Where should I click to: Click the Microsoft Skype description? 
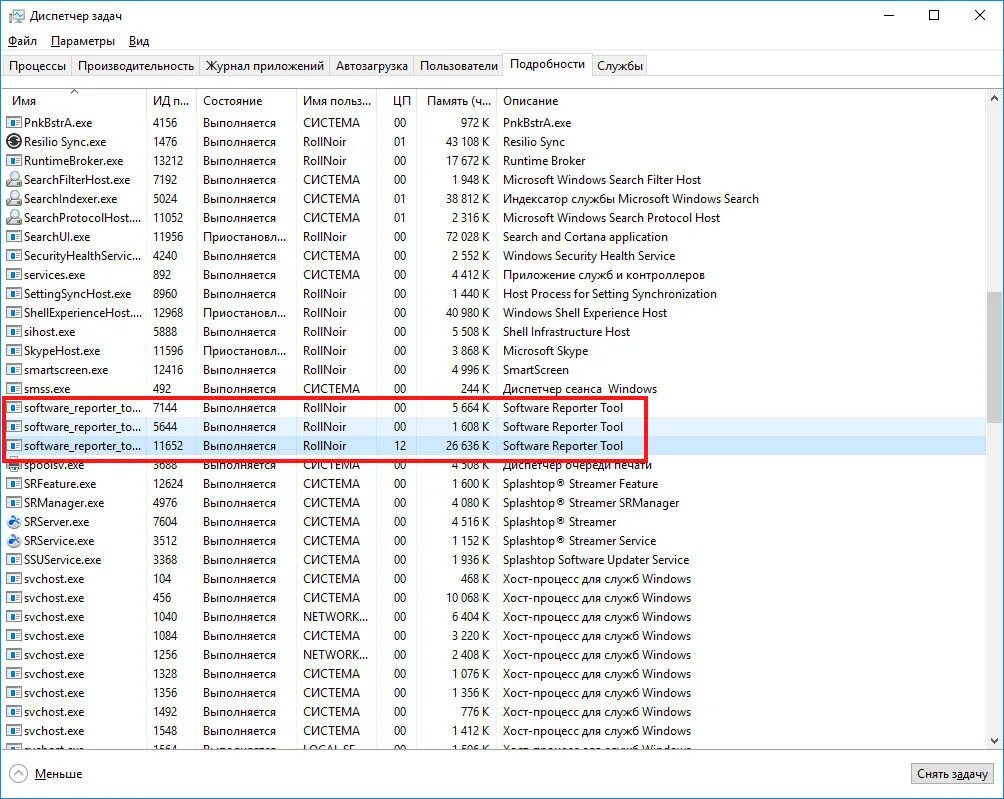tap(546, 351)
